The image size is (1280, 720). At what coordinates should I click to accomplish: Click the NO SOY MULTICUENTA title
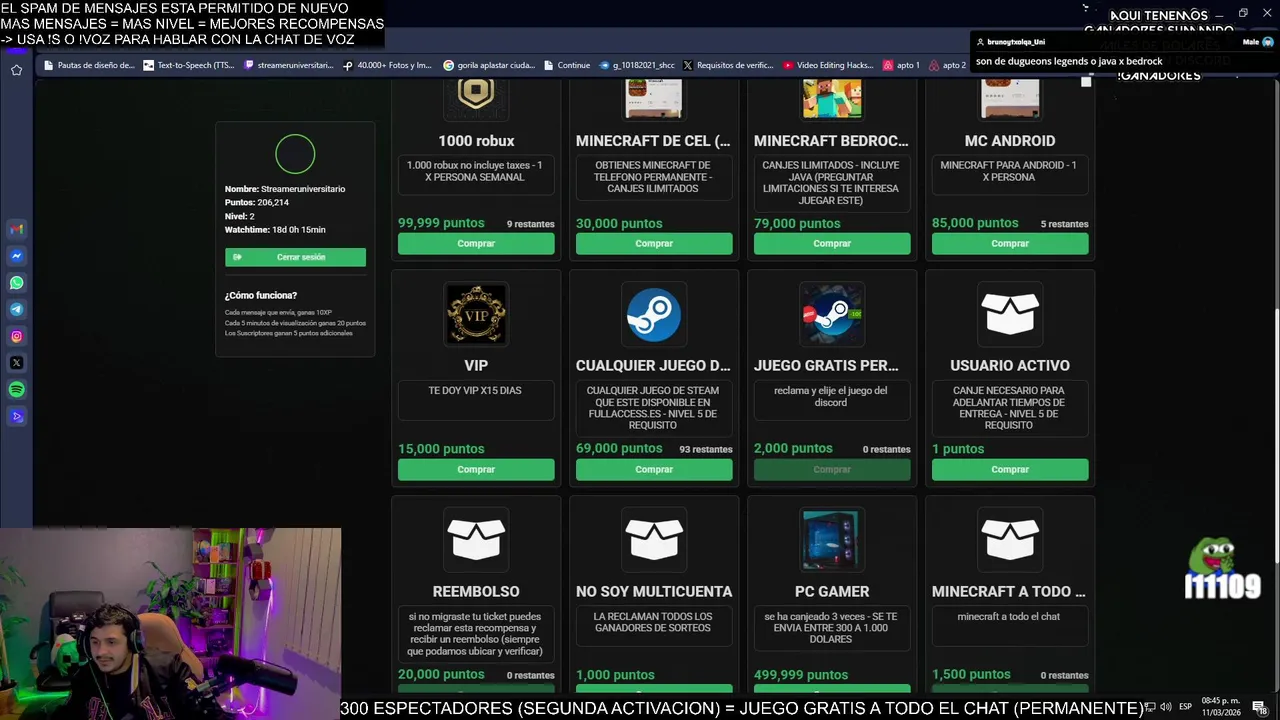point(654,591)
